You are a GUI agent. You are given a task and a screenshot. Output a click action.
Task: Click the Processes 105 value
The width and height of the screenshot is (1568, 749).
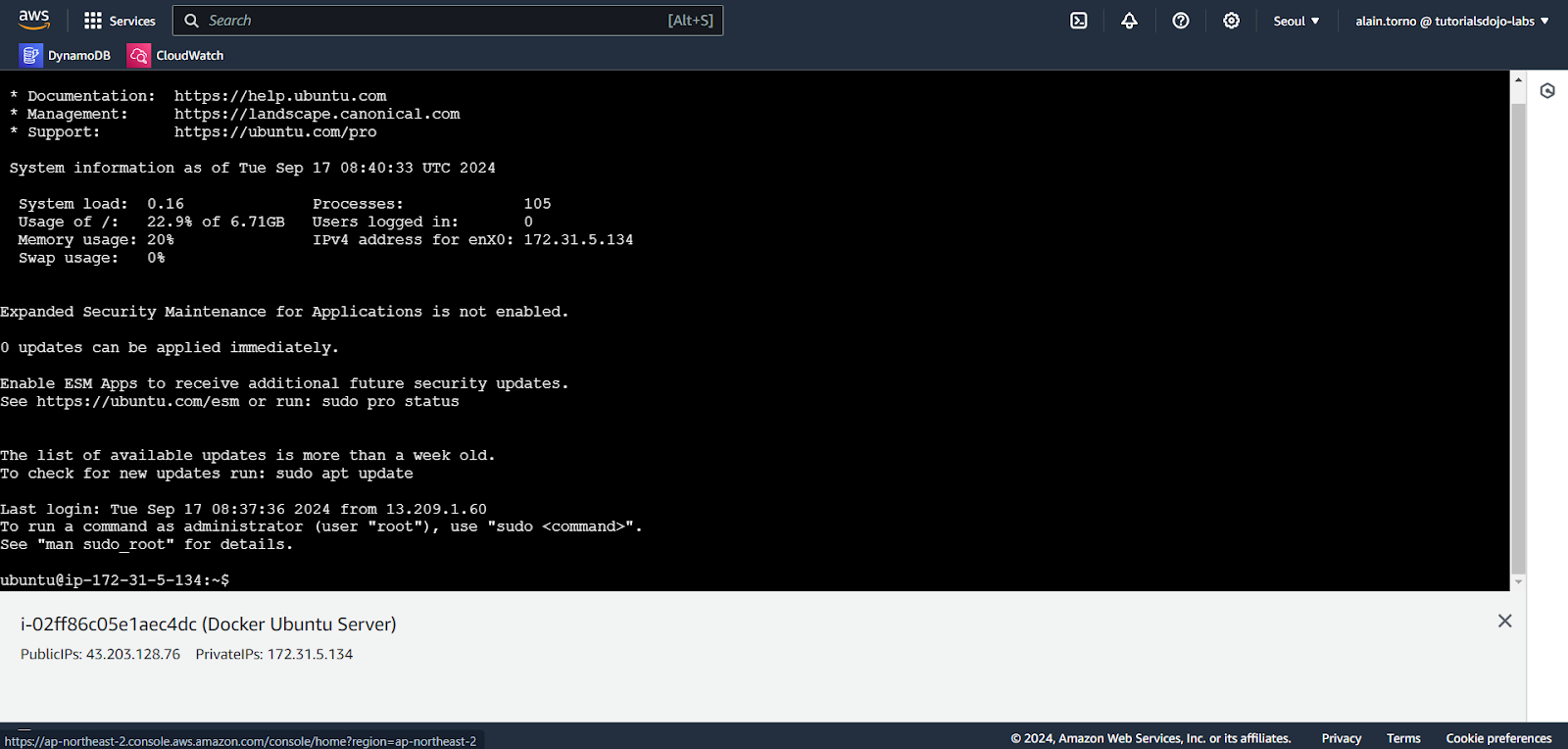pyautogui.click(x=537, y=204)
